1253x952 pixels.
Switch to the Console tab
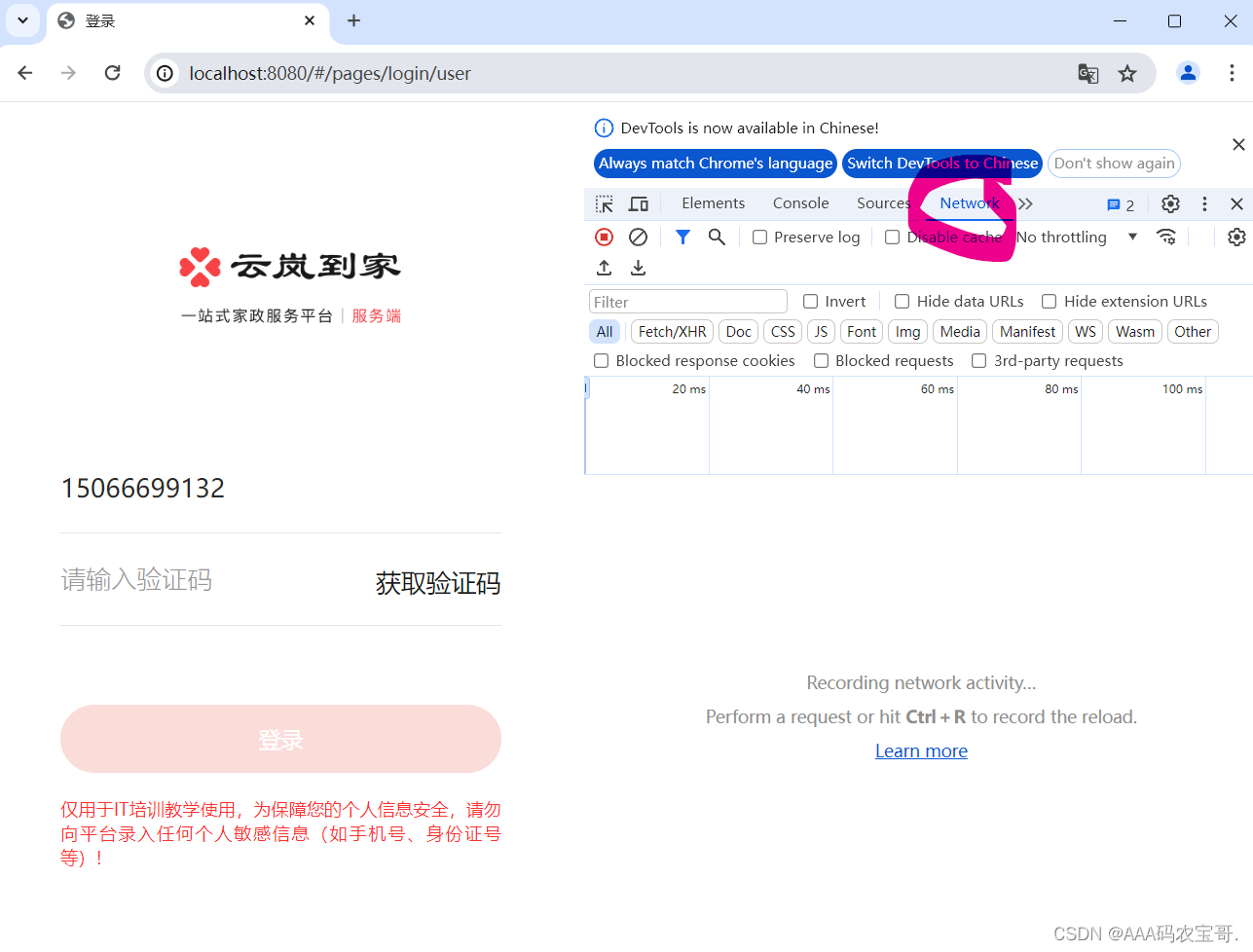[801, 203]
